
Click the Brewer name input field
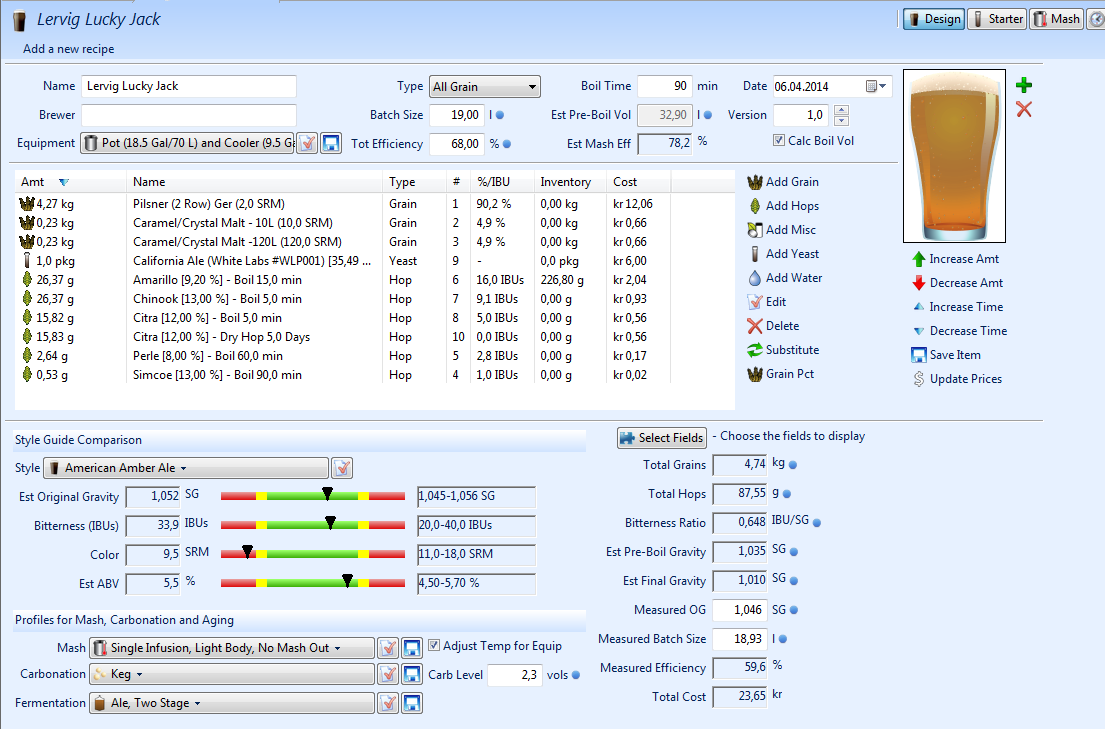[x=189, y=115]
